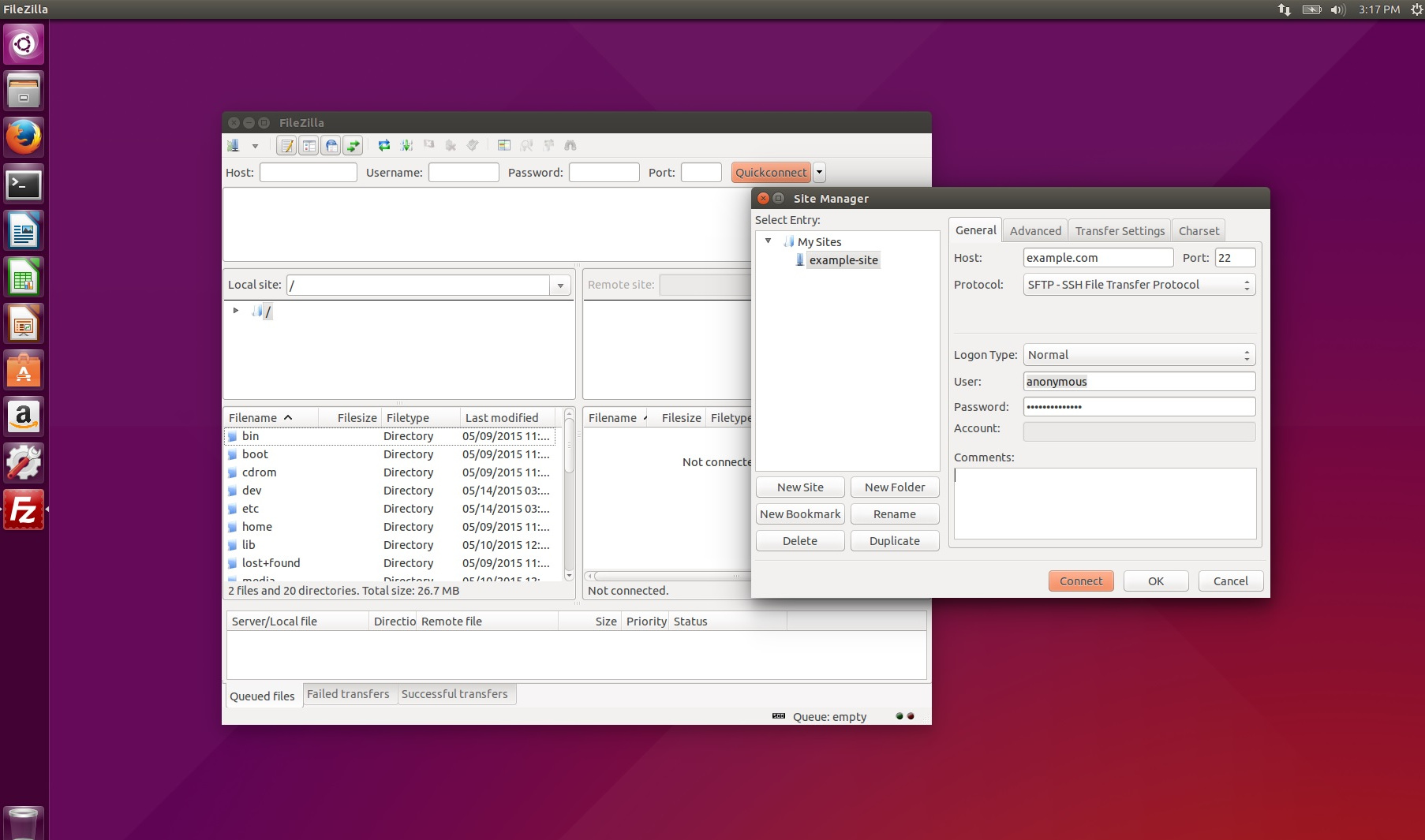Launch LibreOffice Impress from the dock
Viewport: 1425px width, 840px height.
tap(24, 324)
